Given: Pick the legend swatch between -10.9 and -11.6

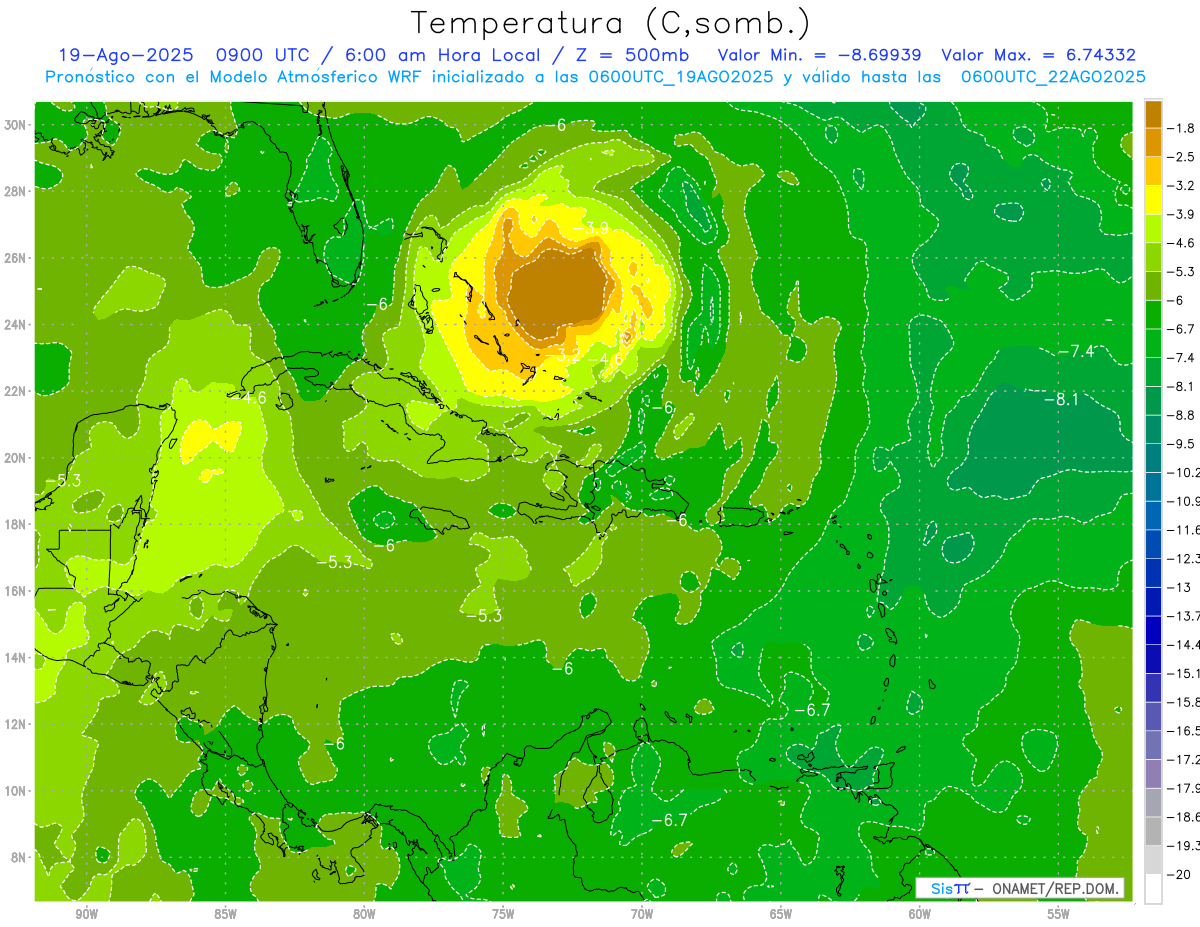Looking at the screenshot, I should tap(1153, 515).
